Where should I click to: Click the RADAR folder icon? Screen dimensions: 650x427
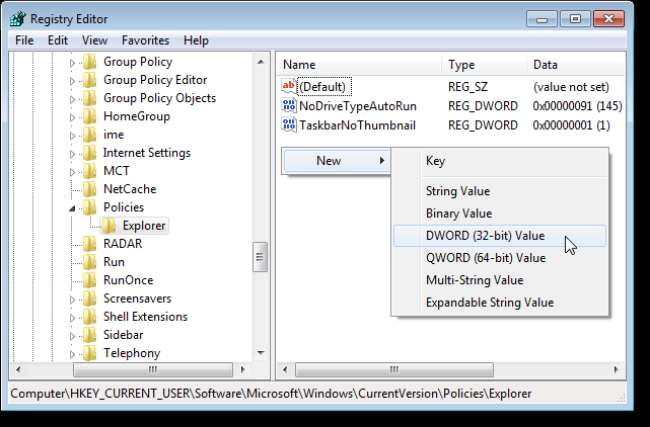click(x=90, y=245)
